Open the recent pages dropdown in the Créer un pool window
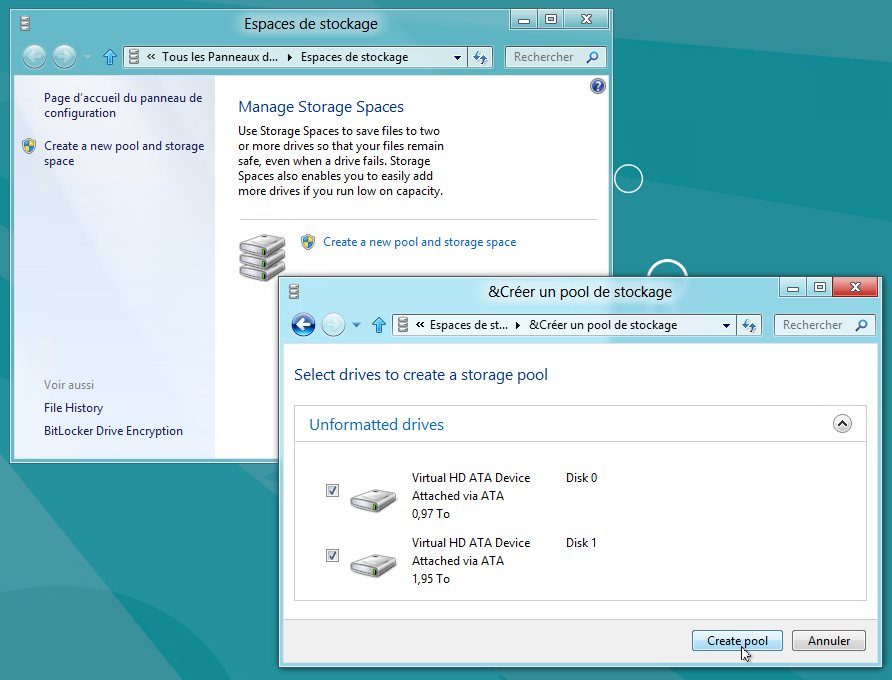The image size is (892, 680). (x=356, y=325)
